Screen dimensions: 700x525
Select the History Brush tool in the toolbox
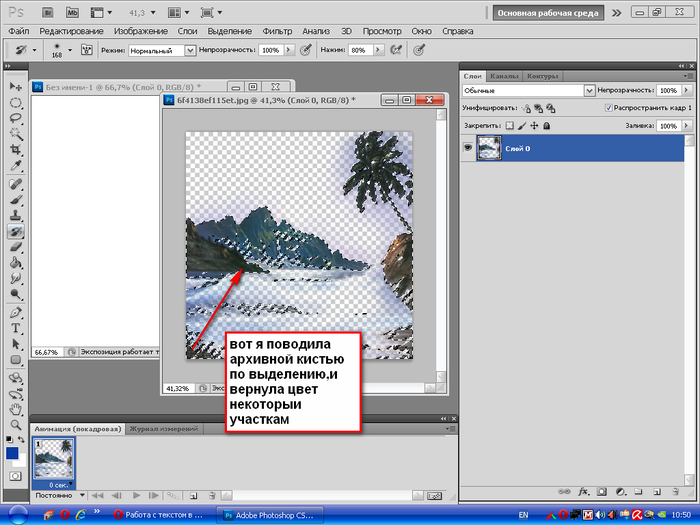[x=16, y=231]
